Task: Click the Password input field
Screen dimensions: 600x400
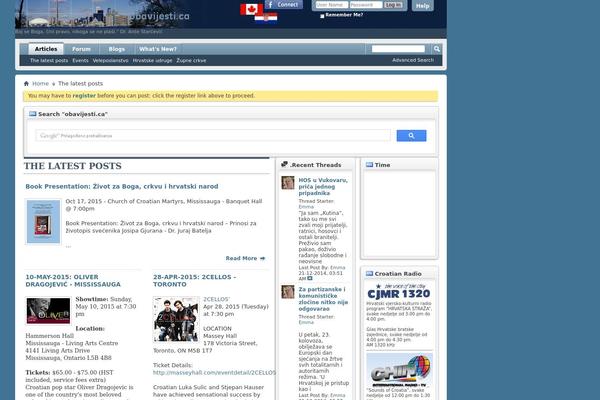Action: point(366,5)
